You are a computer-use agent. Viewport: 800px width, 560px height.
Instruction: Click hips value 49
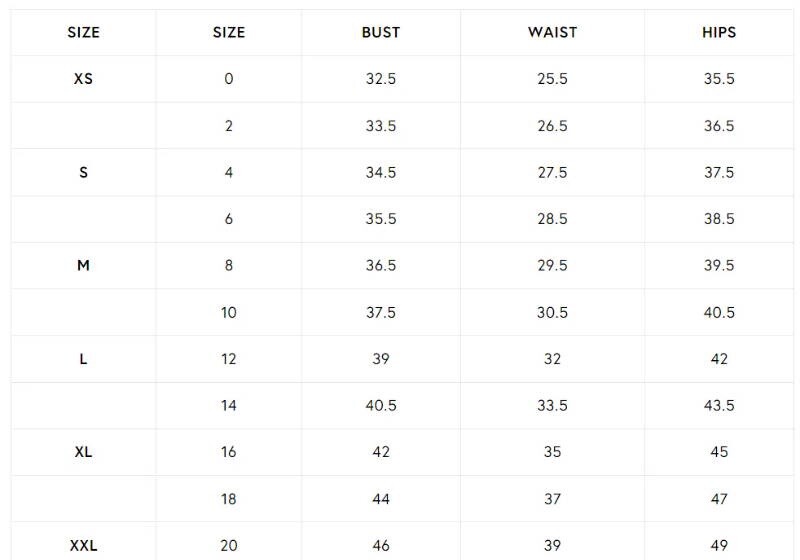click(718, 545)
